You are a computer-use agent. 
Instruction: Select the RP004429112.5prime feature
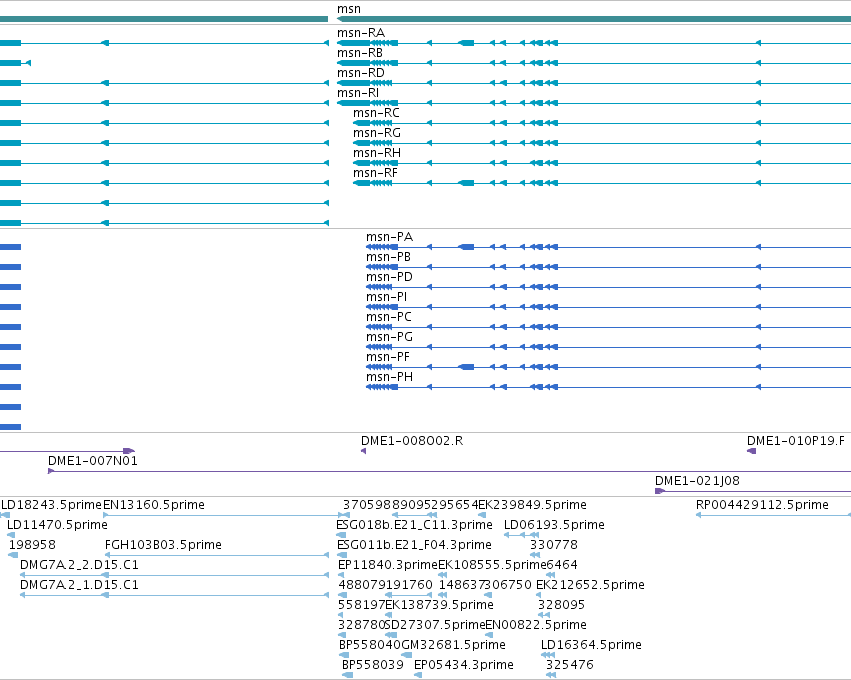click(x=762, y=506)
